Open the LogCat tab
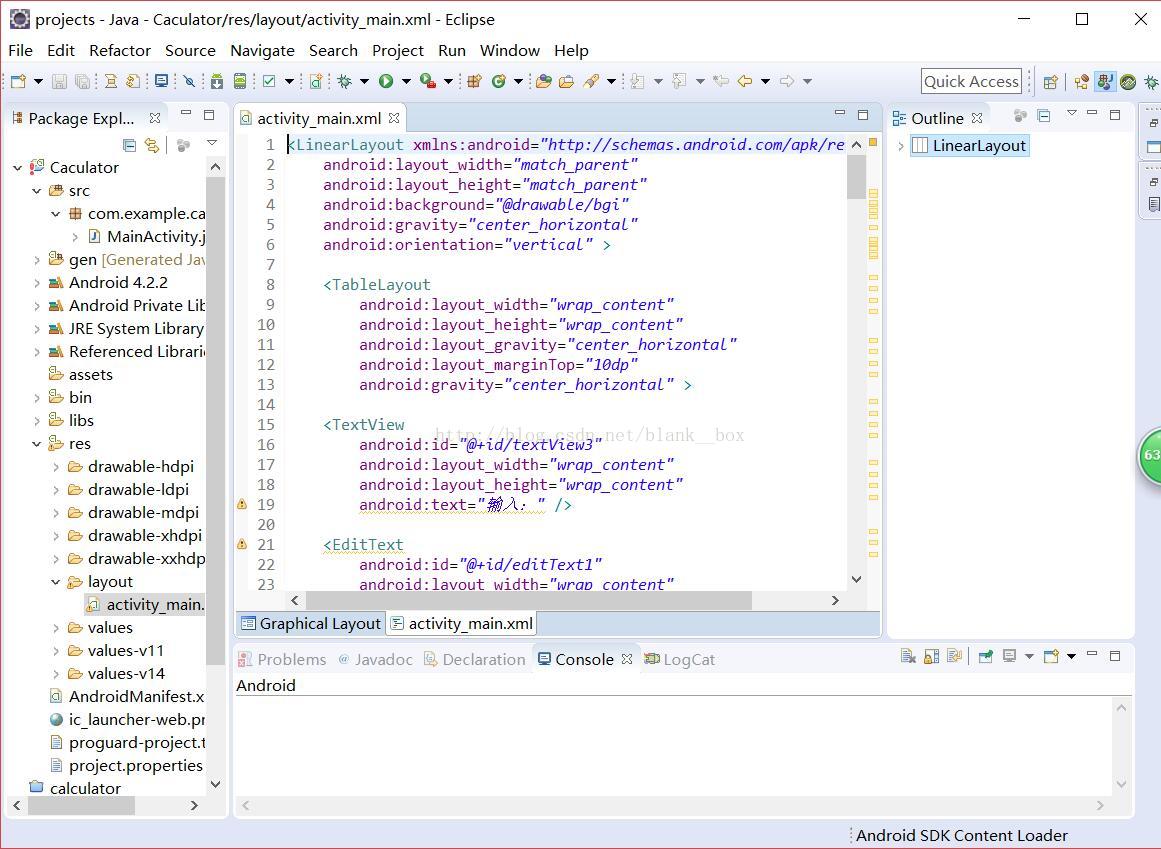 click(x=680, y=660)
